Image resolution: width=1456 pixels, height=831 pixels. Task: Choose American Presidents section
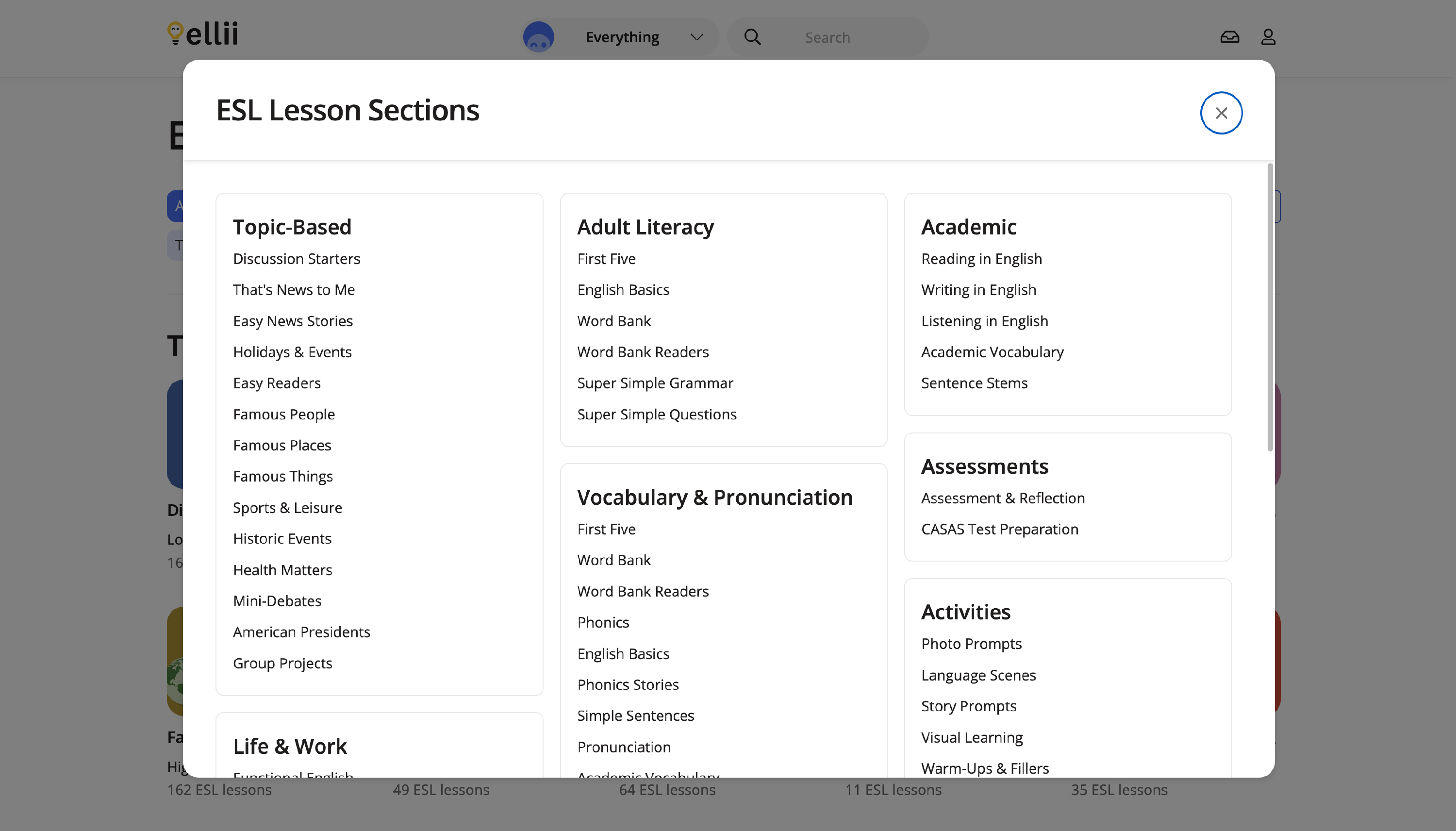301,632
